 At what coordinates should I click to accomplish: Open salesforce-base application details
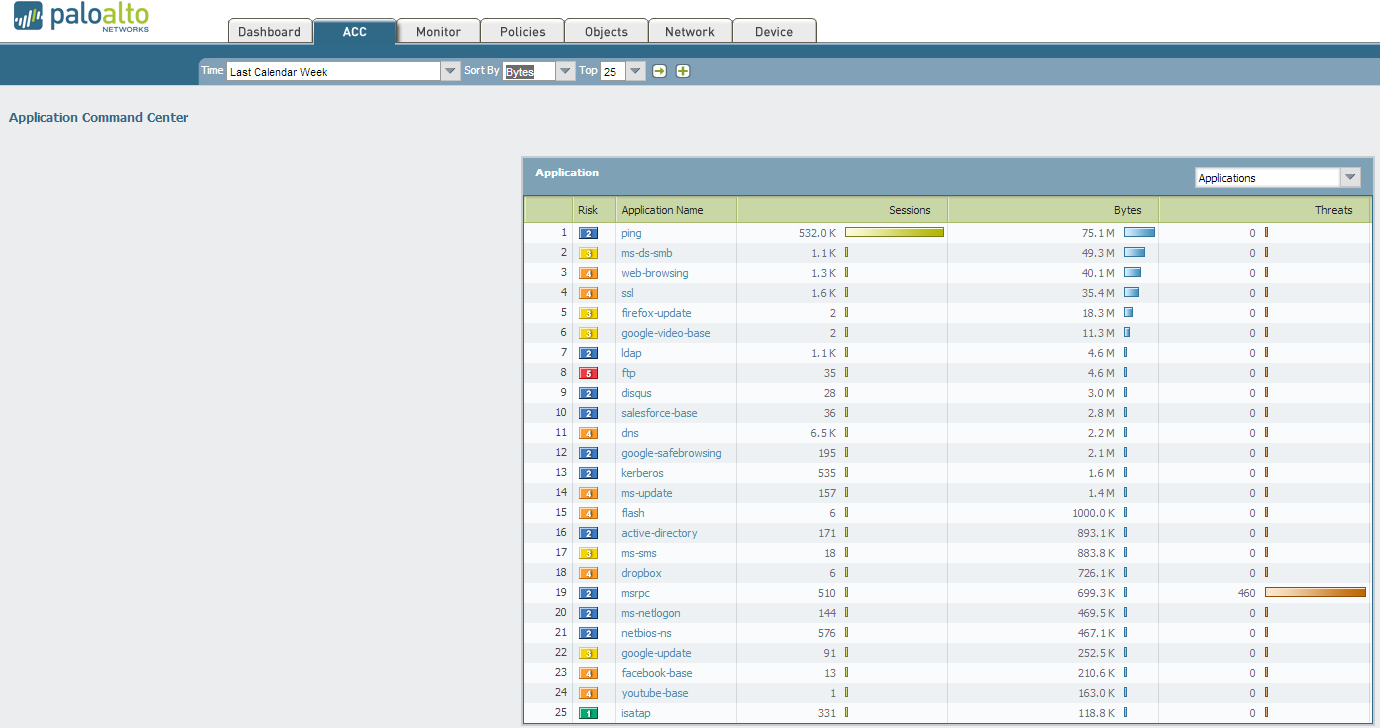[659, 413]
